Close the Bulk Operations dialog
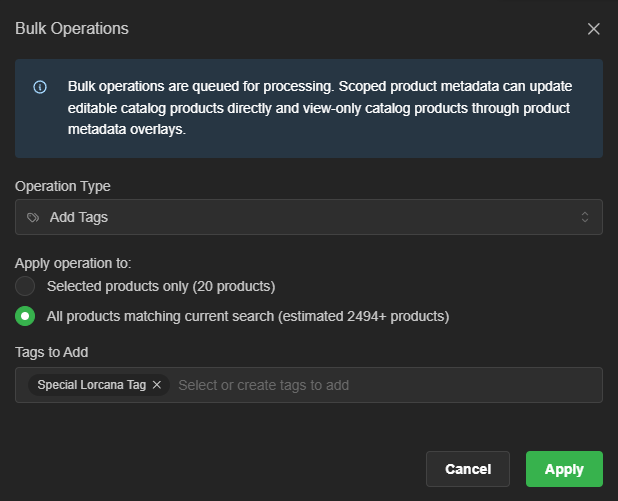The width and height of the screenshot is (618, 501). (x=594, y=29)
